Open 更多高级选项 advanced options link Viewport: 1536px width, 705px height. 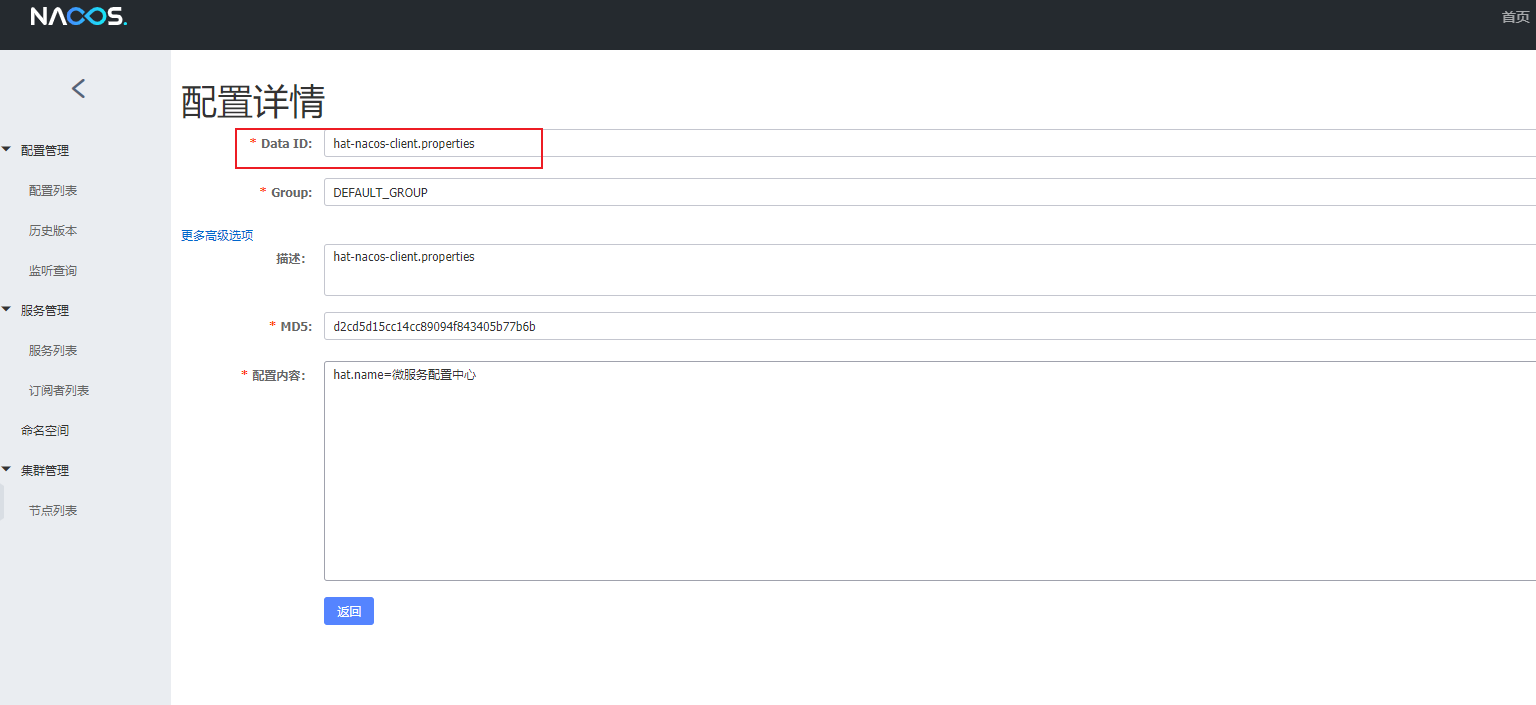pyautogui.click(x=216, y=235)
